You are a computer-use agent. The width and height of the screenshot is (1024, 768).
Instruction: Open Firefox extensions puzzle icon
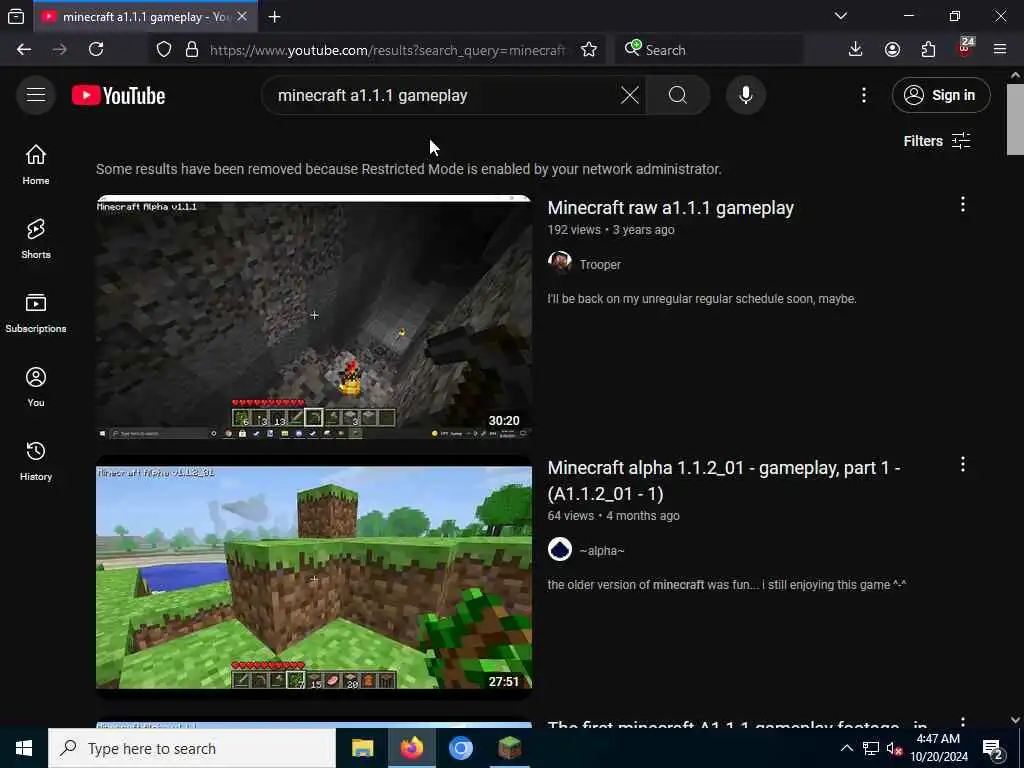click(928, 50)
